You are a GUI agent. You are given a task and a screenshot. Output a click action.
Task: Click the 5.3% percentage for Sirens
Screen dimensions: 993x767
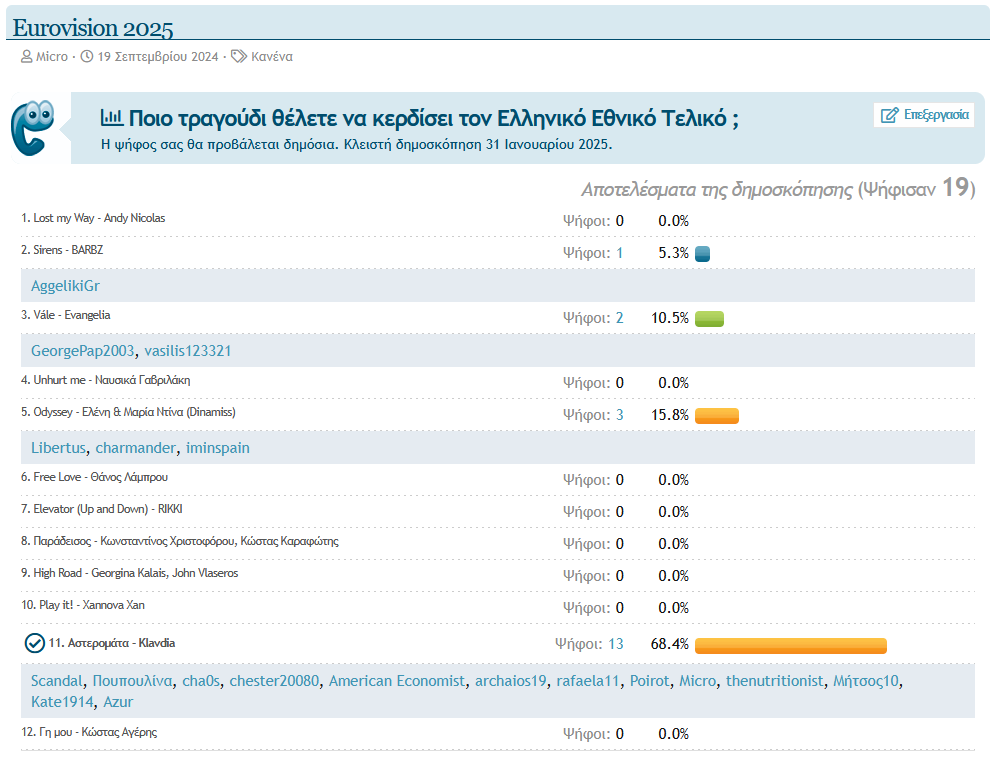(674, 253)
